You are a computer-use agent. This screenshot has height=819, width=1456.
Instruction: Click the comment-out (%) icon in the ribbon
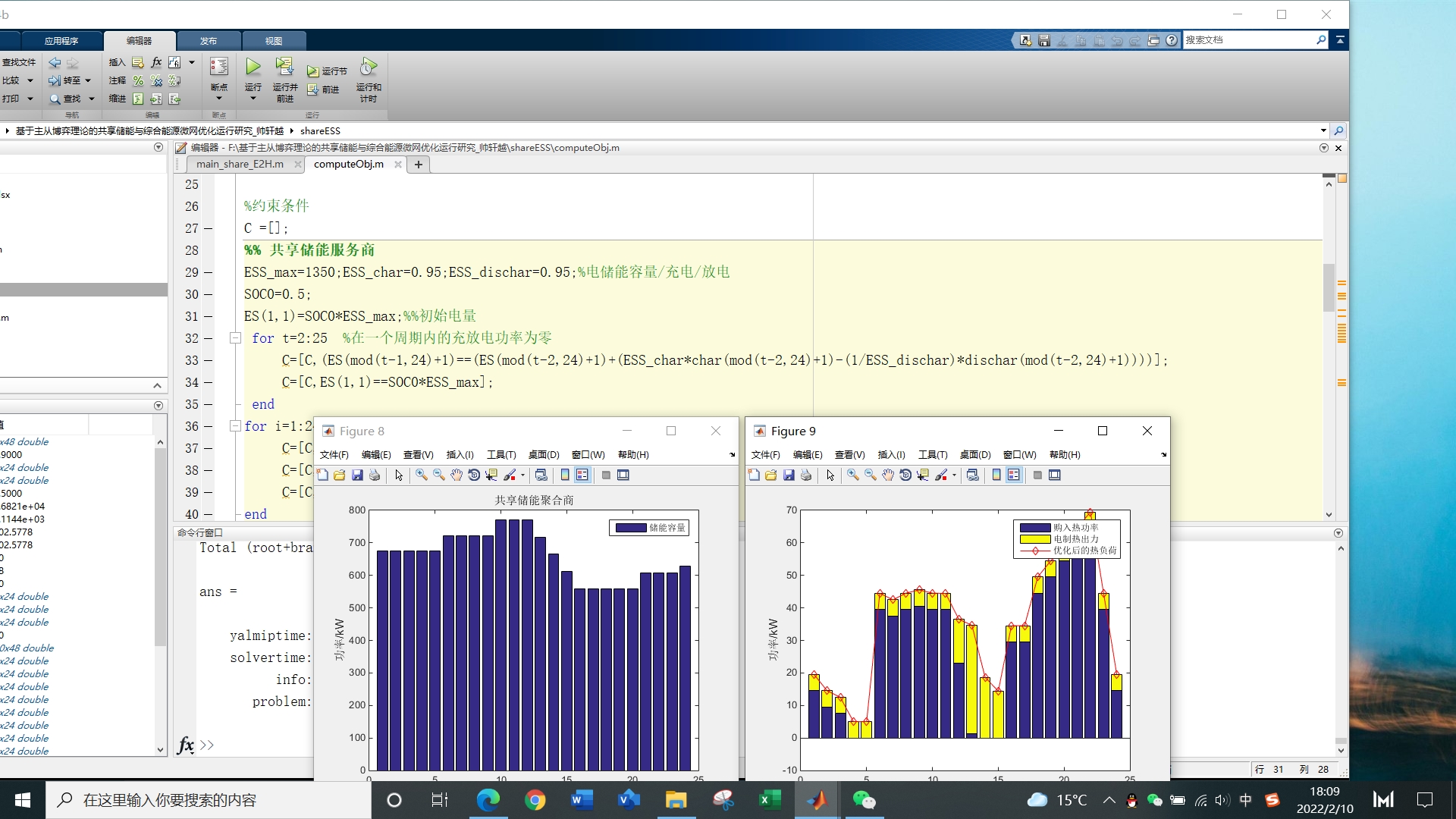click(138, 80)
